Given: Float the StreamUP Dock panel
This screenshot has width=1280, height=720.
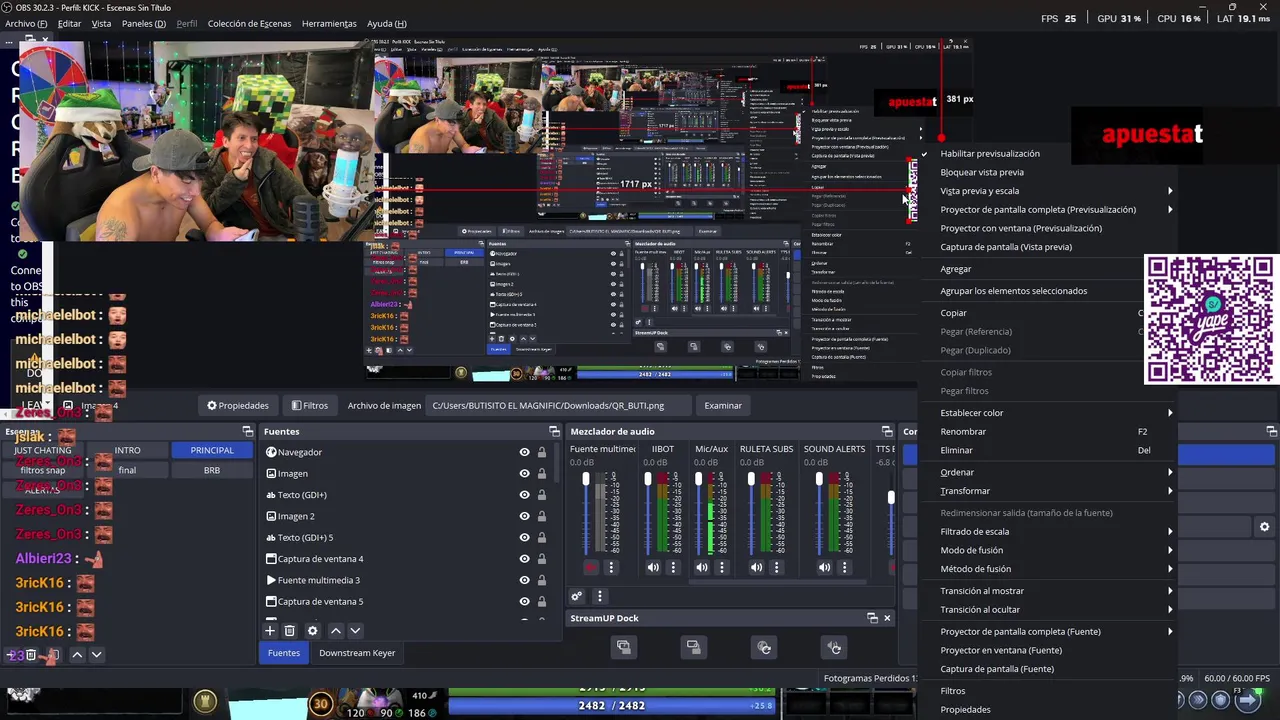Looking at the screenshot, I should coord(872,618).
